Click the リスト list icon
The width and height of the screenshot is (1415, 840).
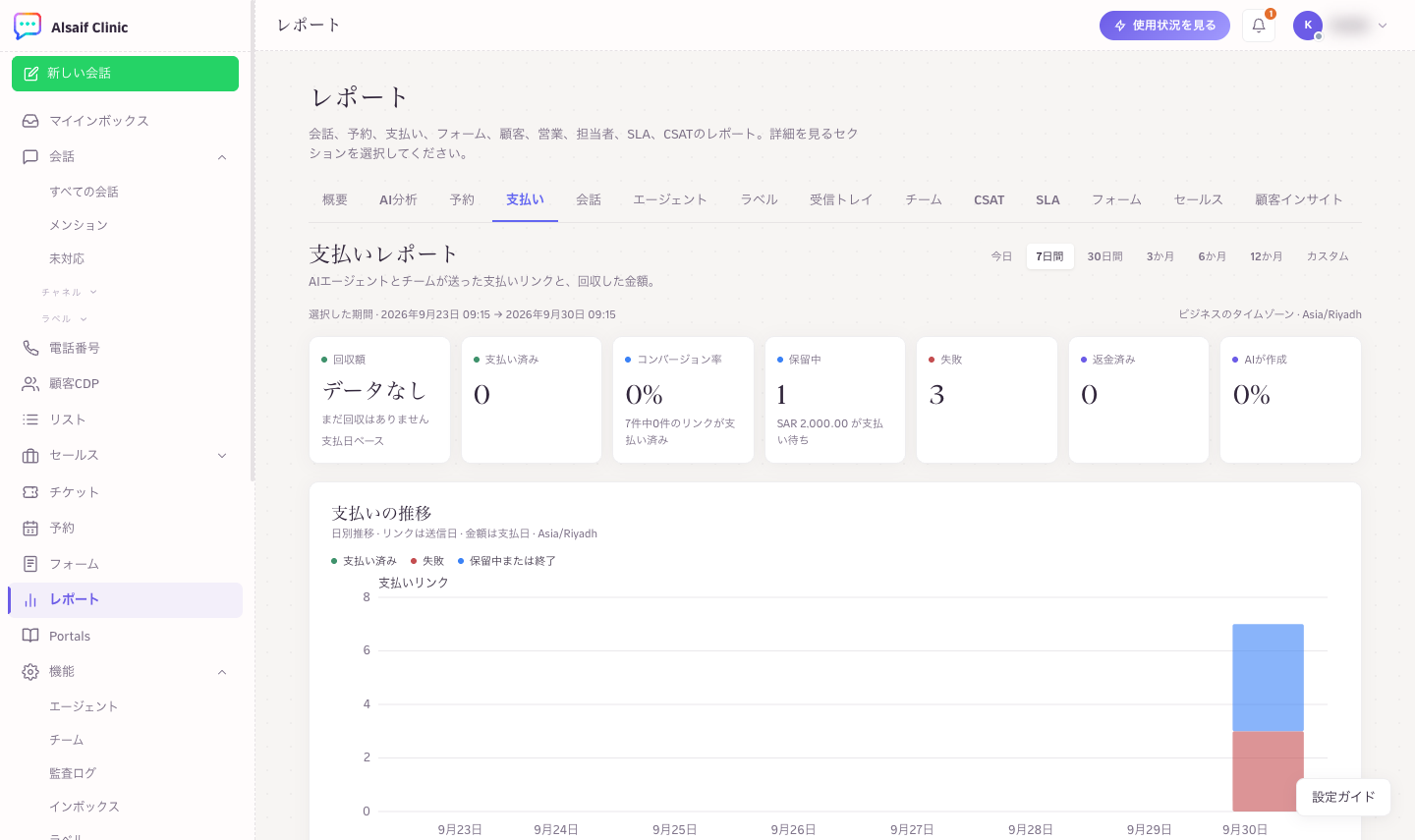30,420
